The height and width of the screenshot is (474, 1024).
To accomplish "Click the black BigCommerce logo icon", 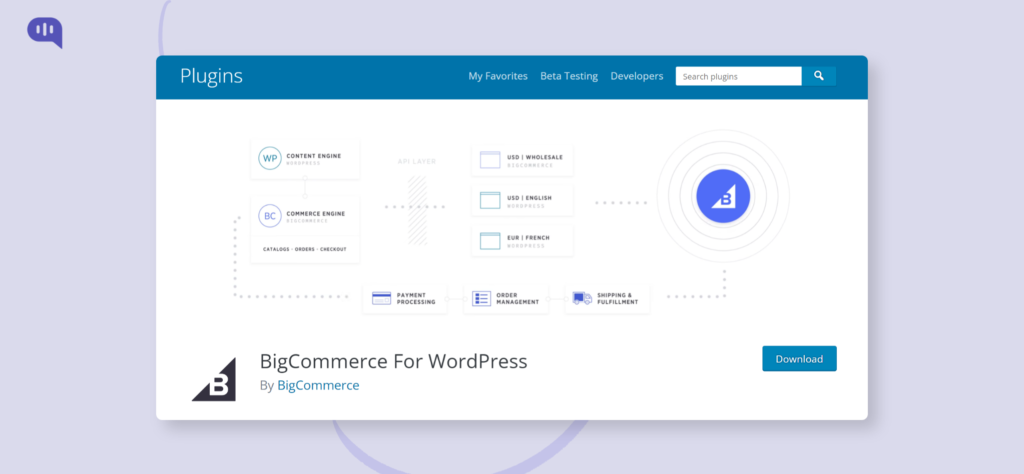I will pos(214,379).
